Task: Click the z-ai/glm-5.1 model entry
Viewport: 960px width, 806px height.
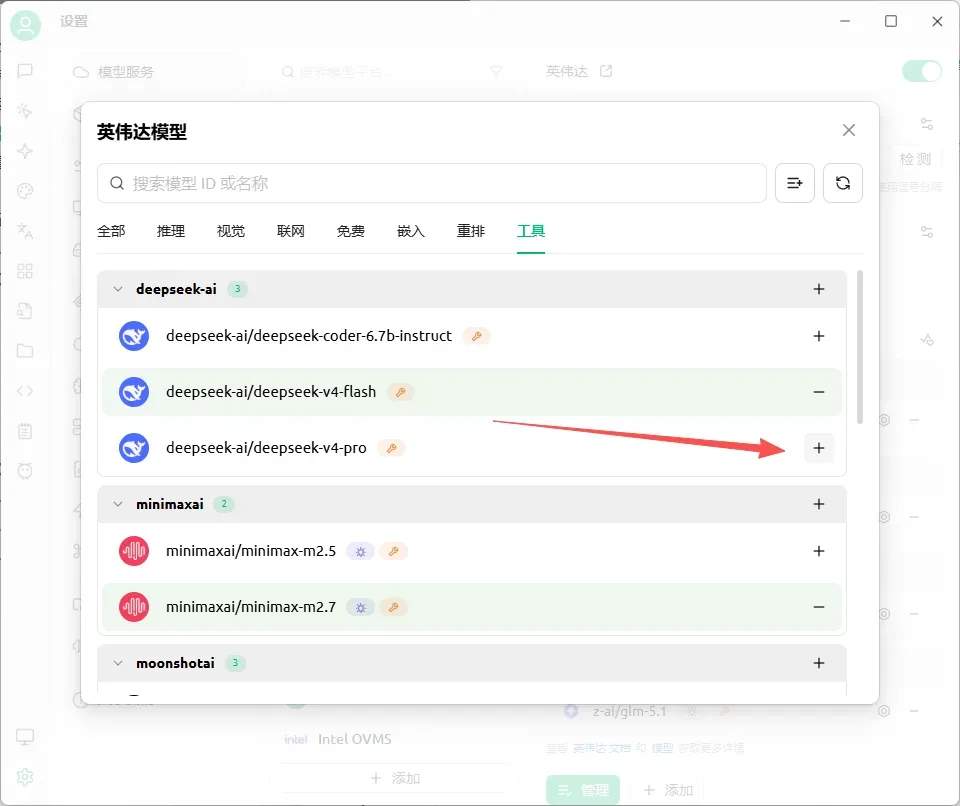Action: [629, 712]
